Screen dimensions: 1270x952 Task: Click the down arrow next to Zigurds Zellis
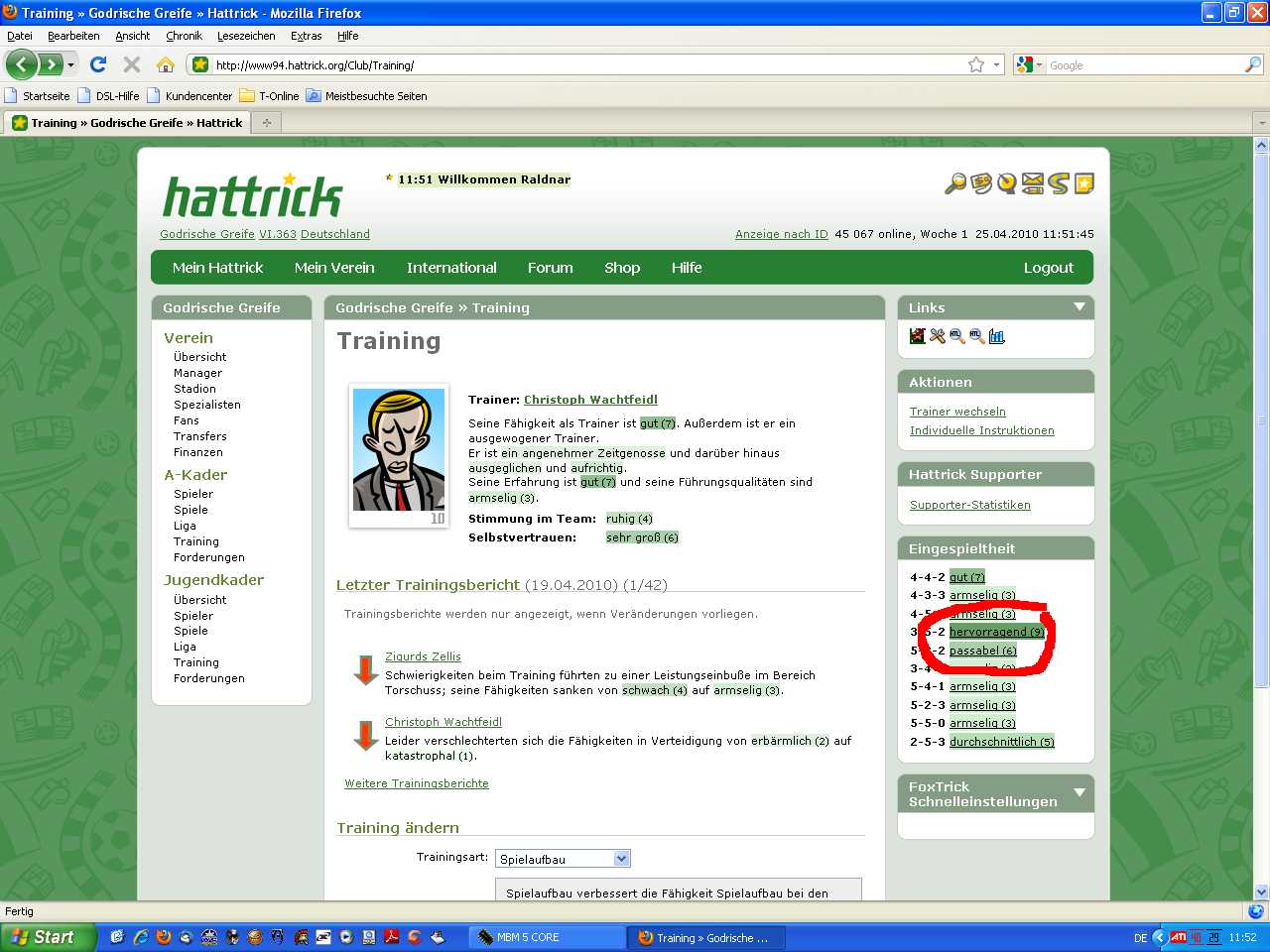click(x=365, y=670)
